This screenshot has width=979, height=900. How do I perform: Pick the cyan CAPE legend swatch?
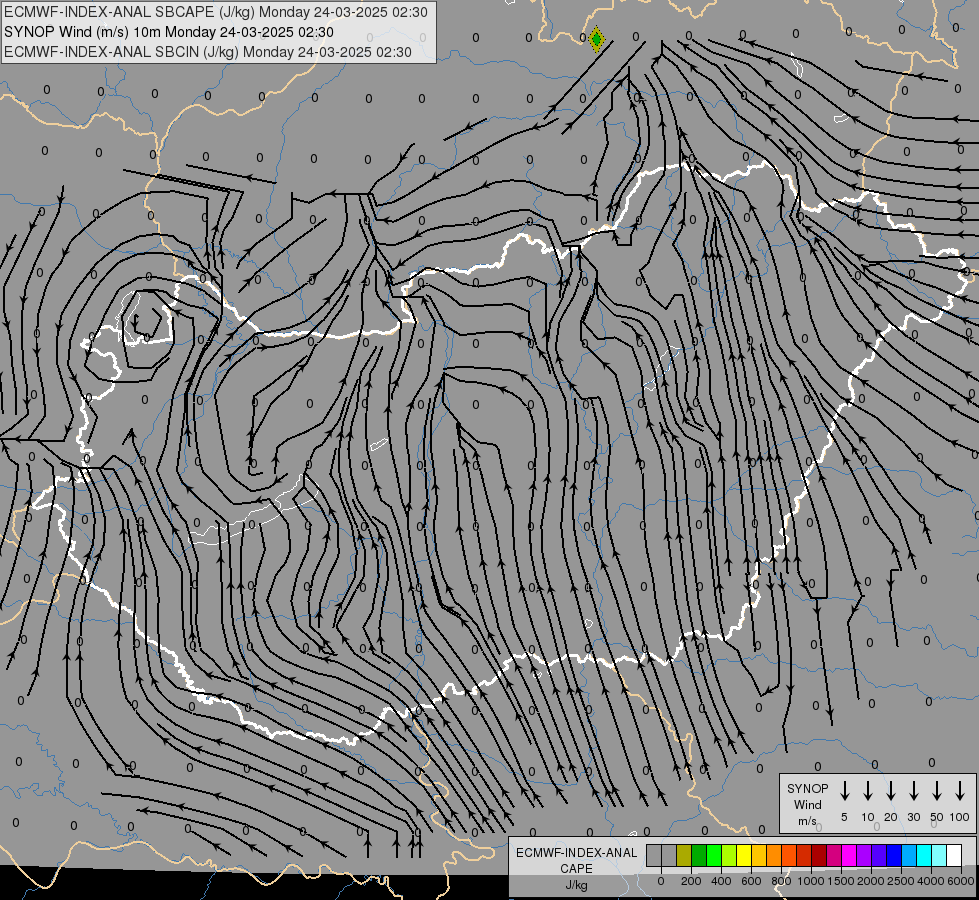pyautogui.click(x=925, y=855)
